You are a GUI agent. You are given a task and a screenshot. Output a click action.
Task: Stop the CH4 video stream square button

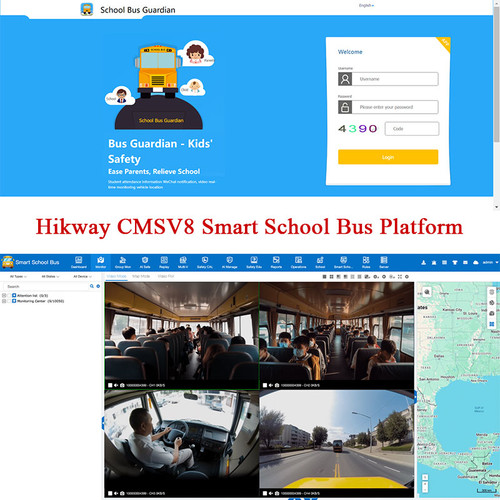coord(265,493)
